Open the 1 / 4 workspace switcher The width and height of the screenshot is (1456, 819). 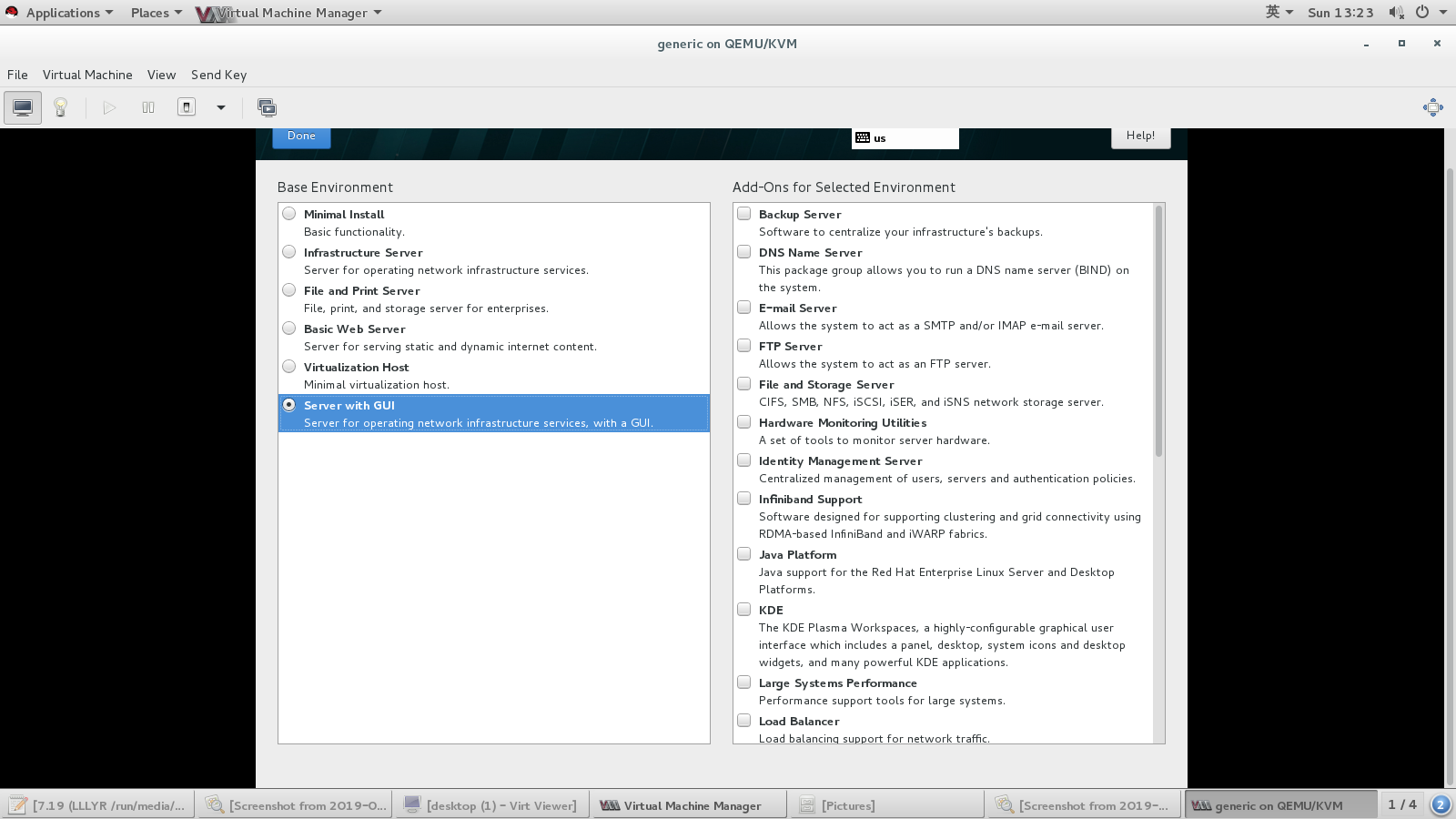[x=1402, y=805]
